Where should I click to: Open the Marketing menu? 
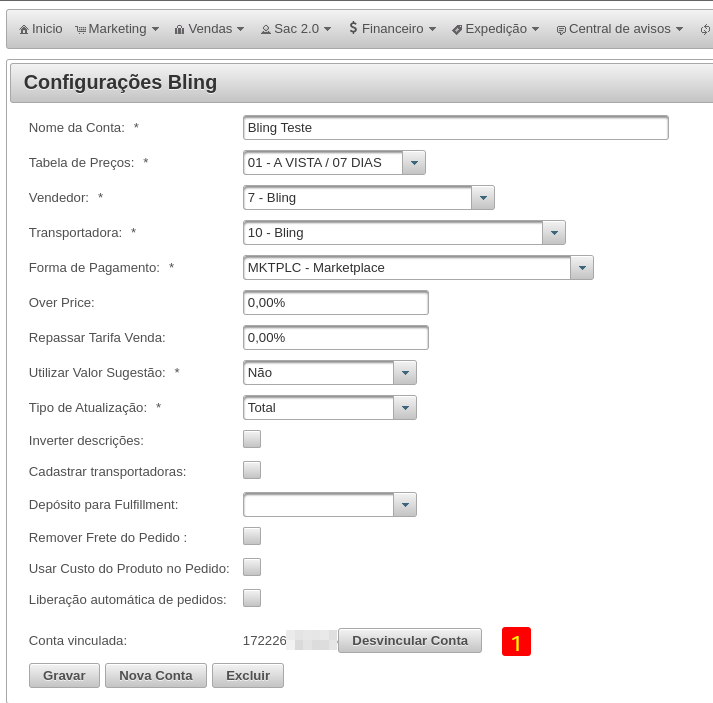[x=117, y=29]
